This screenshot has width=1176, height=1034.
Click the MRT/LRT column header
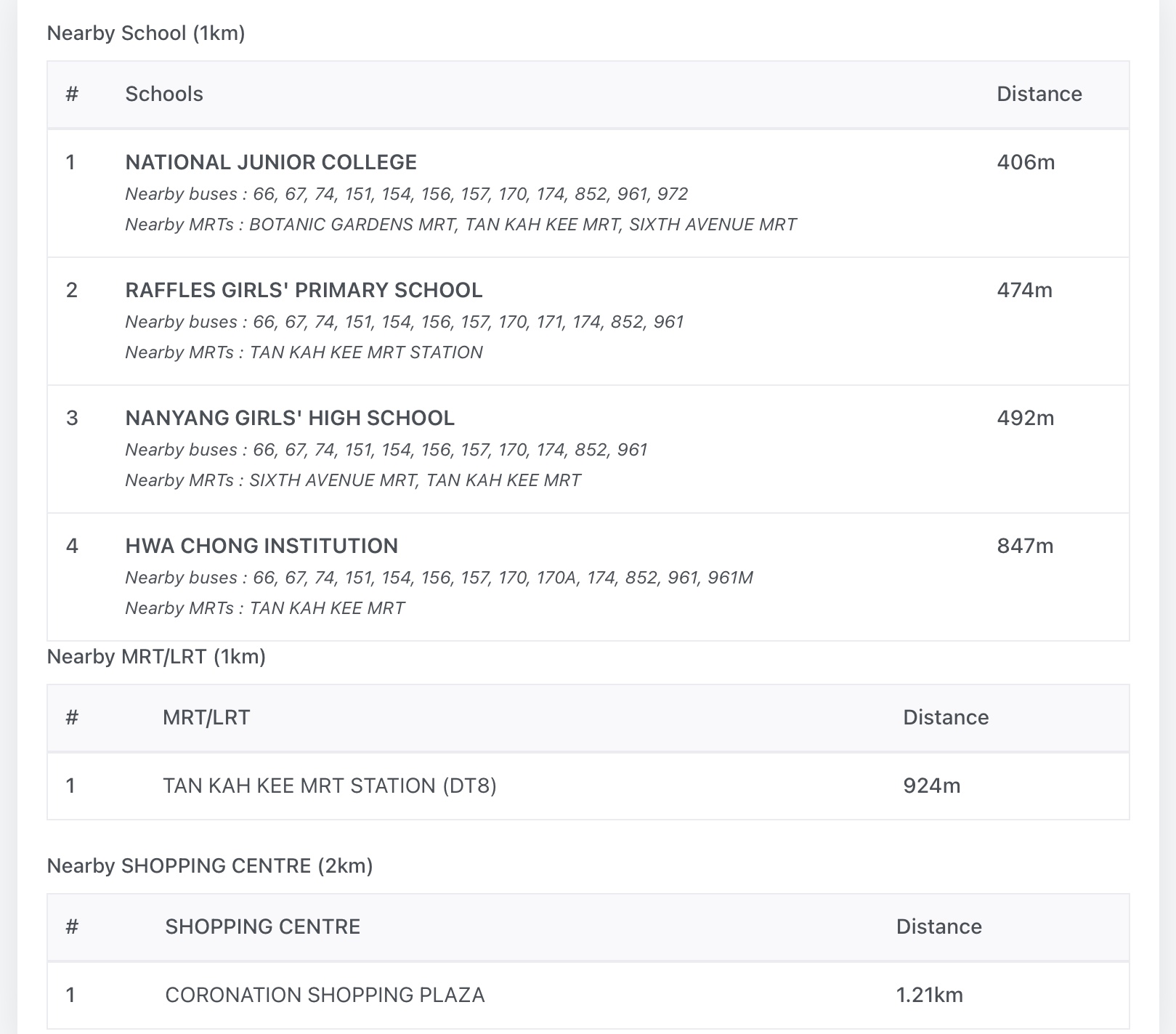(x=206, y=717)
